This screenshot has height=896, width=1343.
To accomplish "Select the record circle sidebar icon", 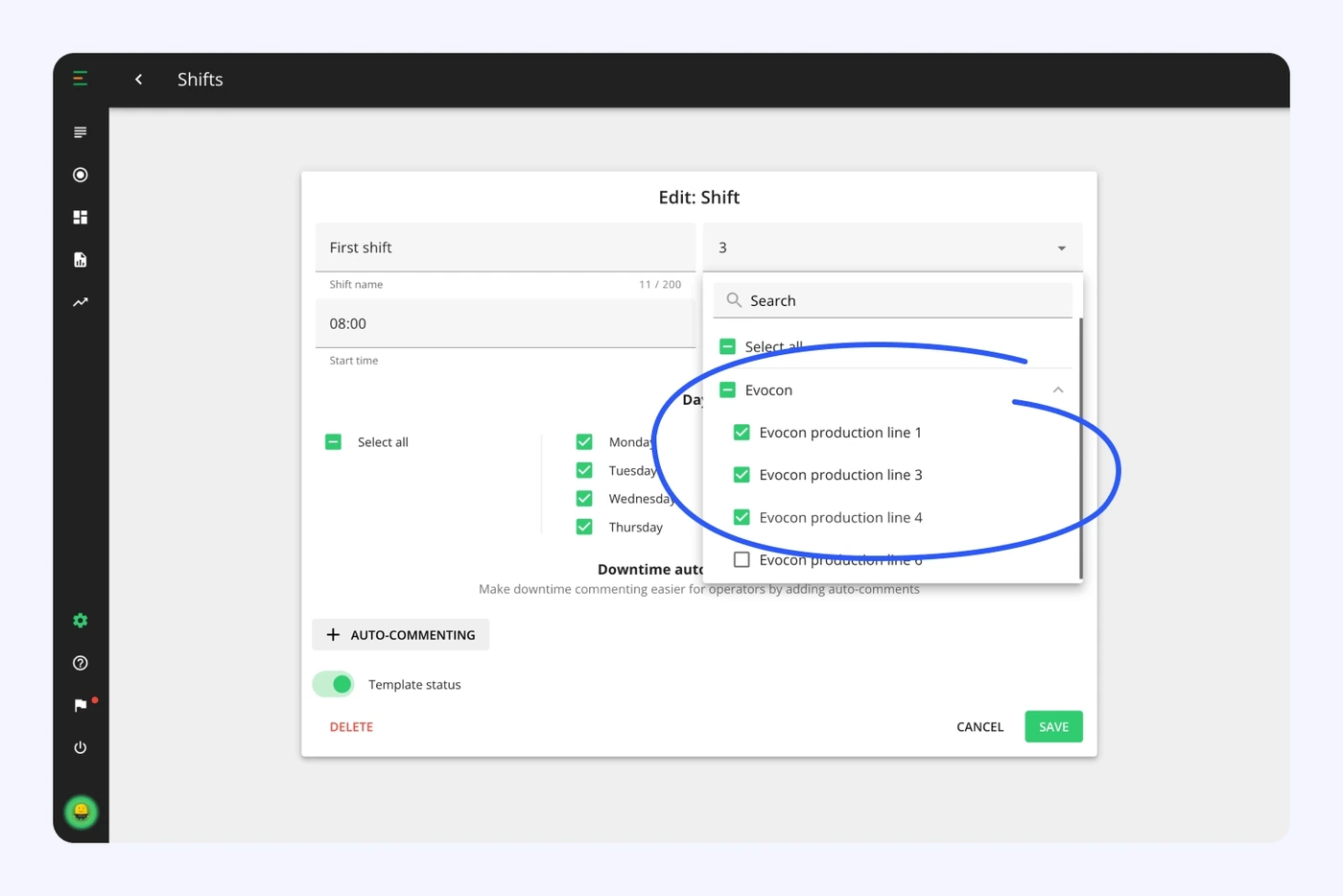I will [81, 175].
